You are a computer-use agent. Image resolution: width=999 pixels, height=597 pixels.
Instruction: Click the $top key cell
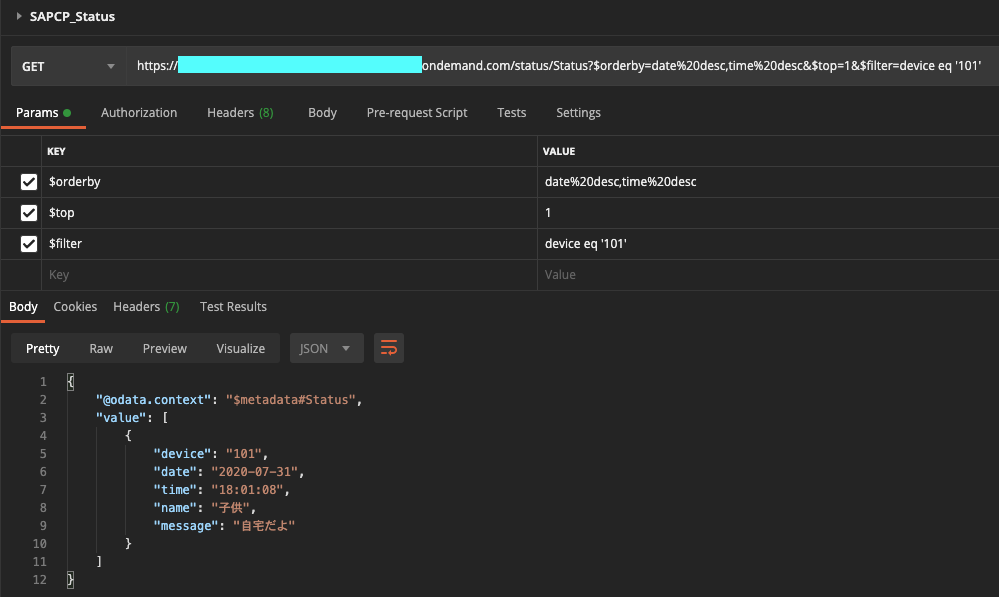click(290, 213)
